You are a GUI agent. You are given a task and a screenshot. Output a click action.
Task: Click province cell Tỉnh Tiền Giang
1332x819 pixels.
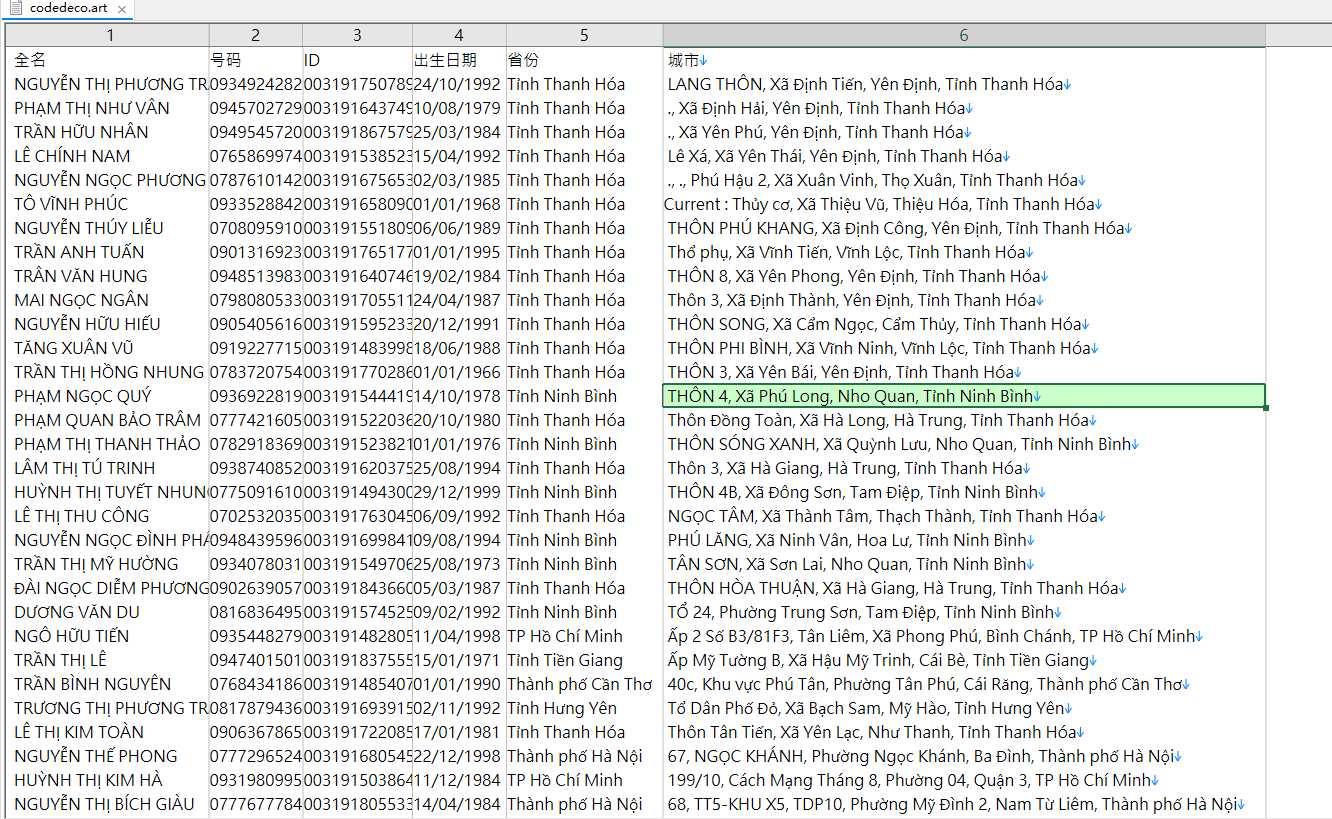point(565,660)
